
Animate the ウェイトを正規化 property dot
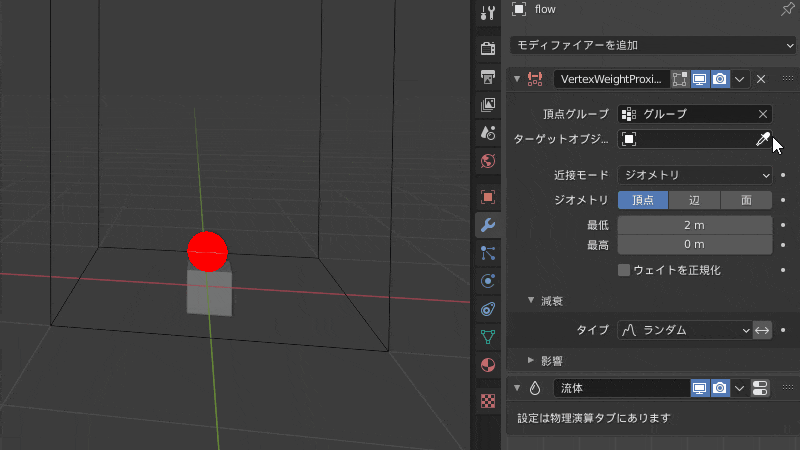pyautogui.click(x=783, y=270)
